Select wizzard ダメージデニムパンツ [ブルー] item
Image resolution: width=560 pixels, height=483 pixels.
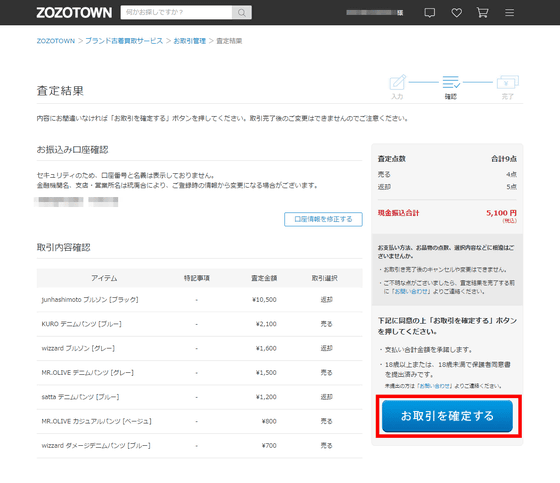point(96,445)
